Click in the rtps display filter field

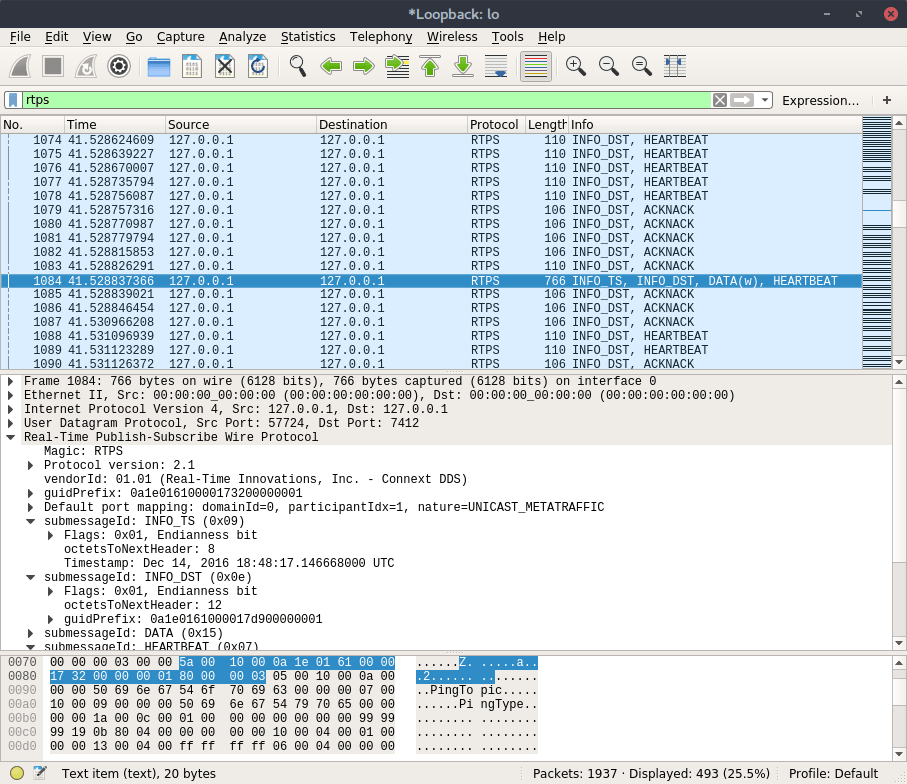tap(367, 100)
